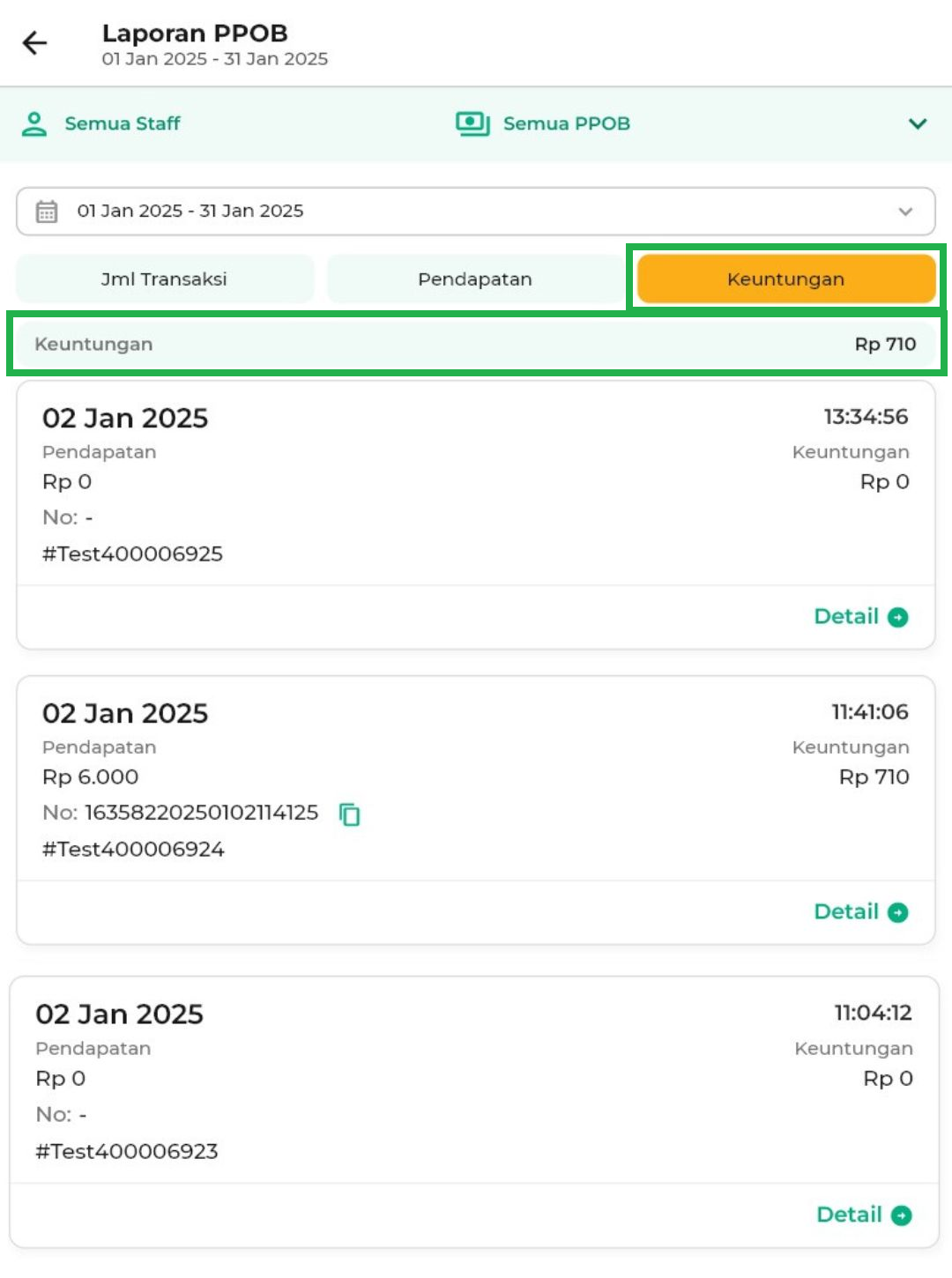Viewport: 952px width, 1278px height.
Task: Click arrow icon on 11:04:12 transaction Detail
Action: click(901, 1215)
